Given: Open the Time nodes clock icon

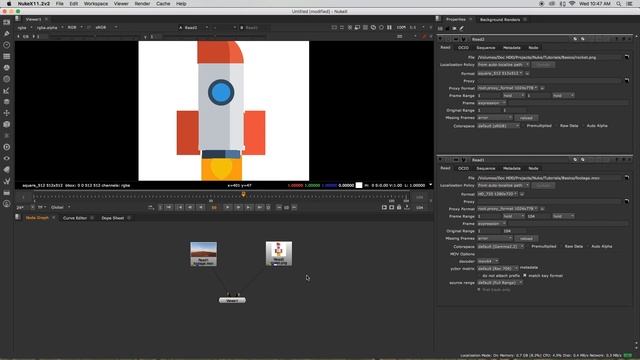Looking at the screenshot, I should (x=7, y=45).
